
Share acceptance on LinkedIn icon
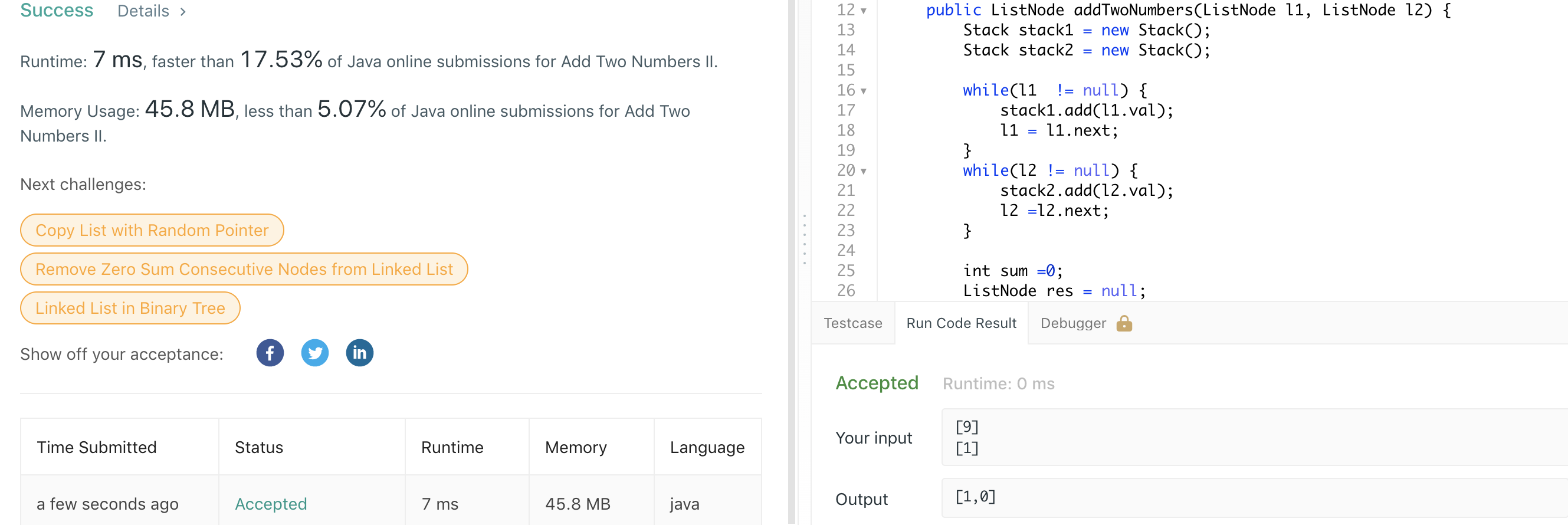[359, 353]
